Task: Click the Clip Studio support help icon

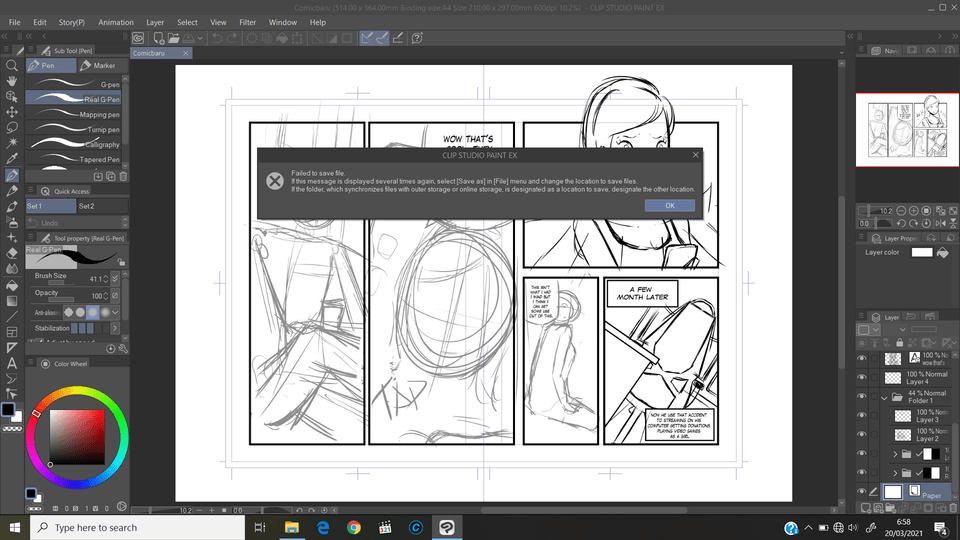Action: [x=417, y=38]
